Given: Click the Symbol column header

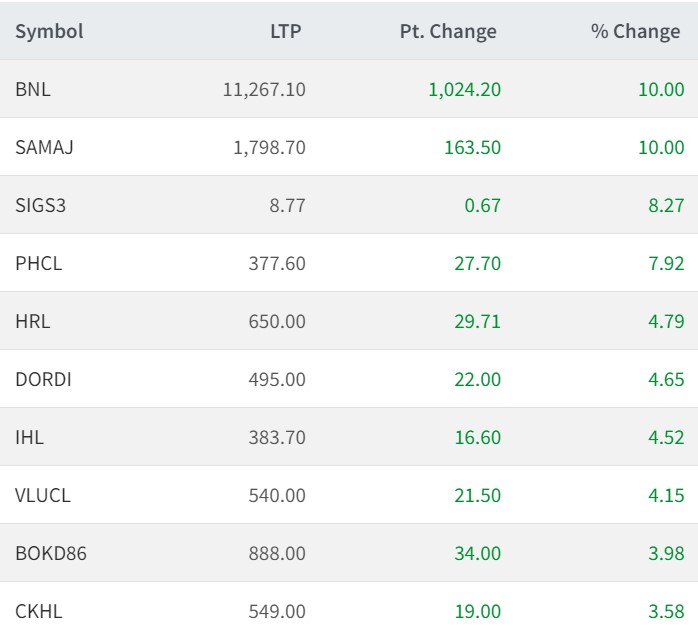Looking at the screenshot, I should click(49, 31).
